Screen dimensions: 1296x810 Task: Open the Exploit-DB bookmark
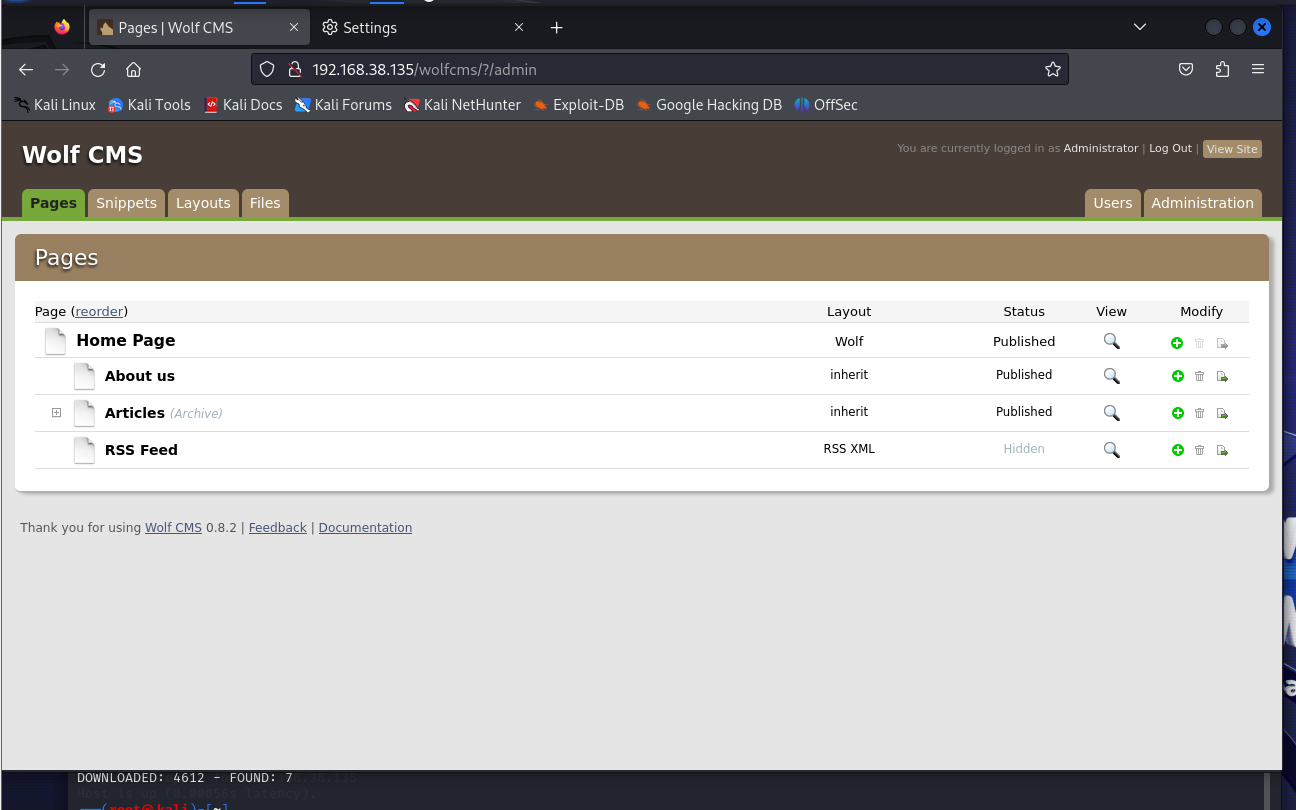click(578, 105)
